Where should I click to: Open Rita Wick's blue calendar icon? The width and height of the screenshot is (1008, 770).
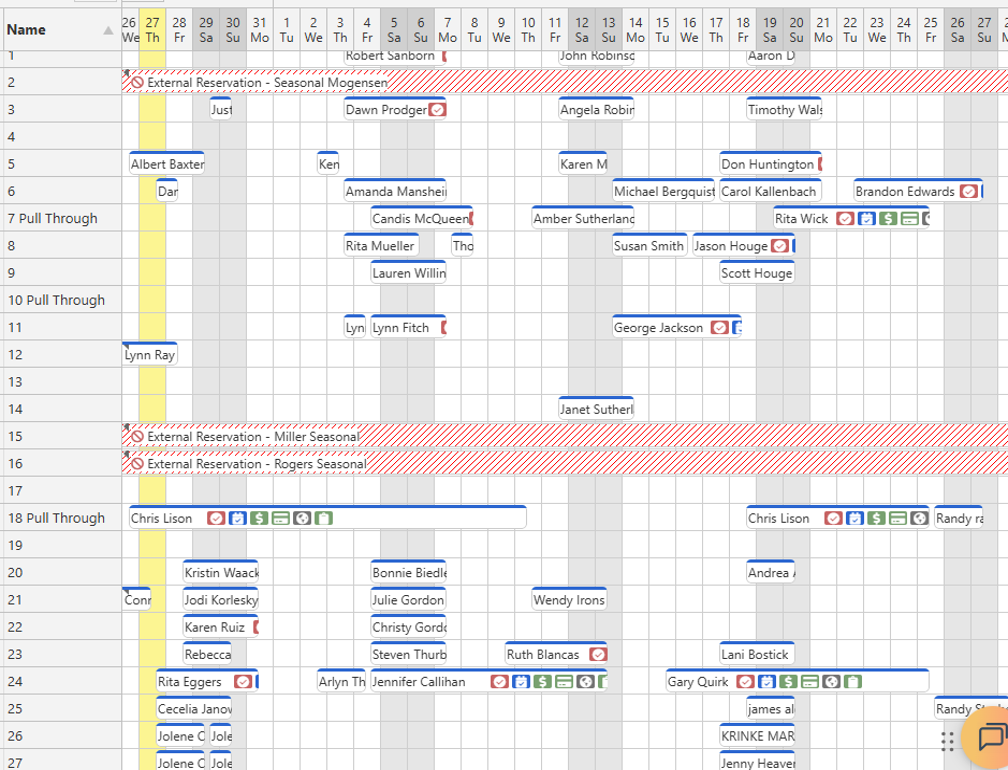click(867, 219)
